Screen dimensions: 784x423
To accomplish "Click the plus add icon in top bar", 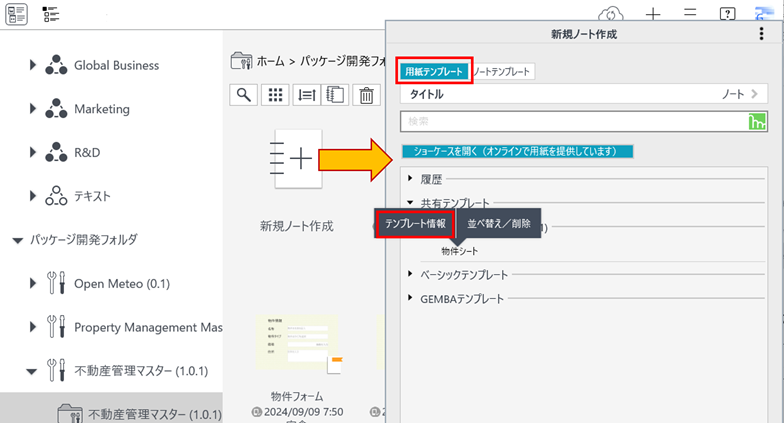I will coord(653,14).
